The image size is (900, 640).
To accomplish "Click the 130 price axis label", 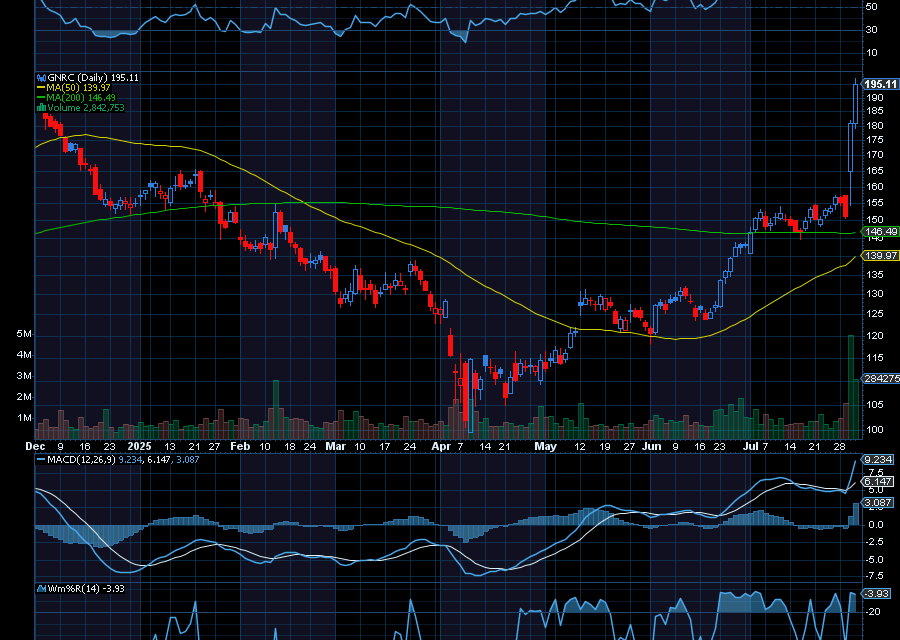I will [875, 293].
